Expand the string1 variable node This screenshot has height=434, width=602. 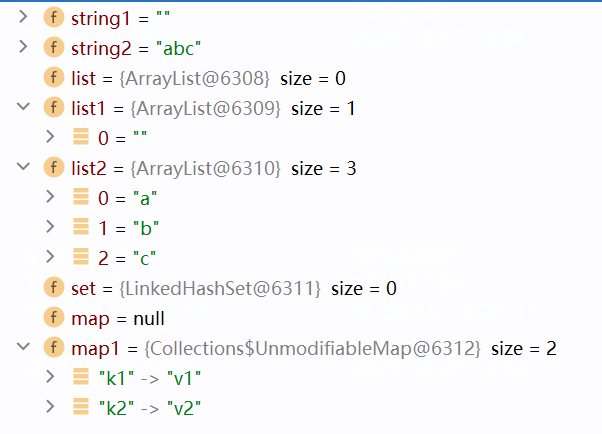[24, 17]
